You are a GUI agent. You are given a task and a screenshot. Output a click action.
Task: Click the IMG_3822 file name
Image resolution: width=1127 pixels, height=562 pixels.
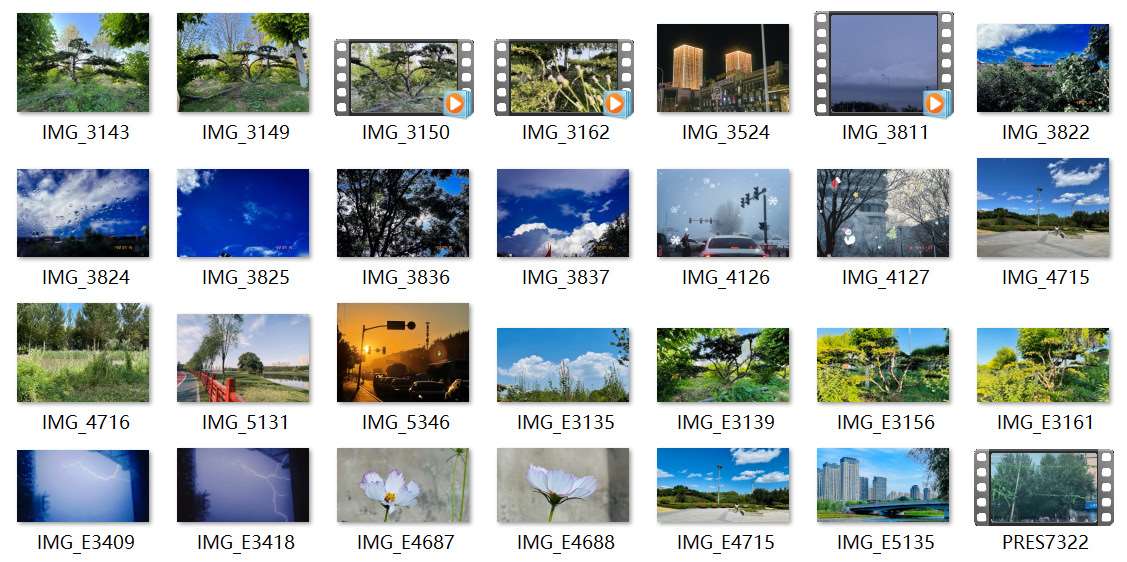[x=1046, y=132]
